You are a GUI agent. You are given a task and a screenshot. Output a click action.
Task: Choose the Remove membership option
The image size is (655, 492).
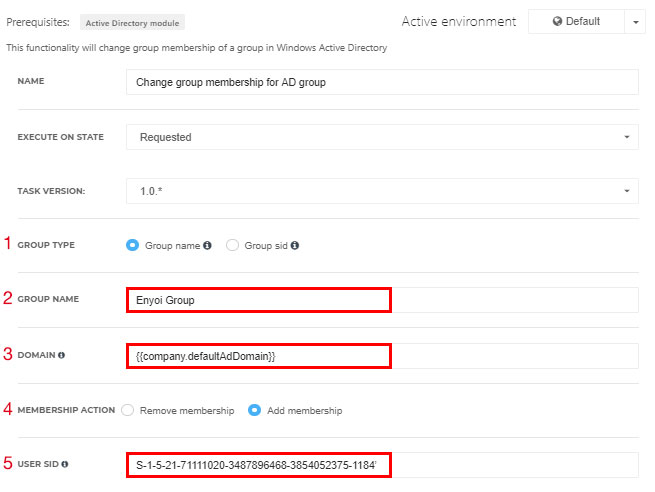pyautogui.click(x=127, y=410)
